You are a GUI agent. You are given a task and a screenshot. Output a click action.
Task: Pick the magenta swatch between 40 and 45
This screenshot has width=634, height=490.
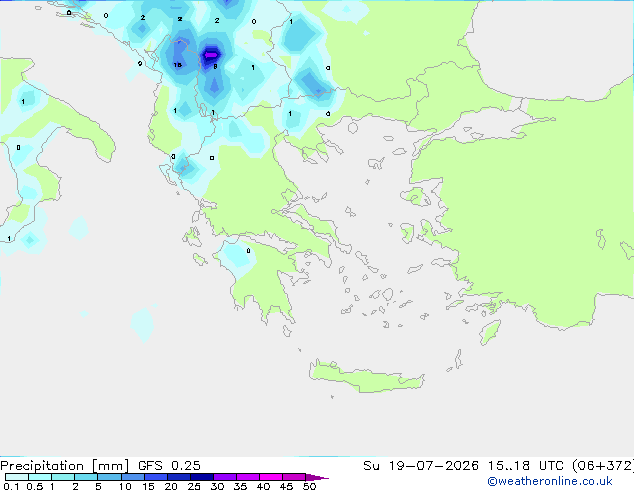271,477
